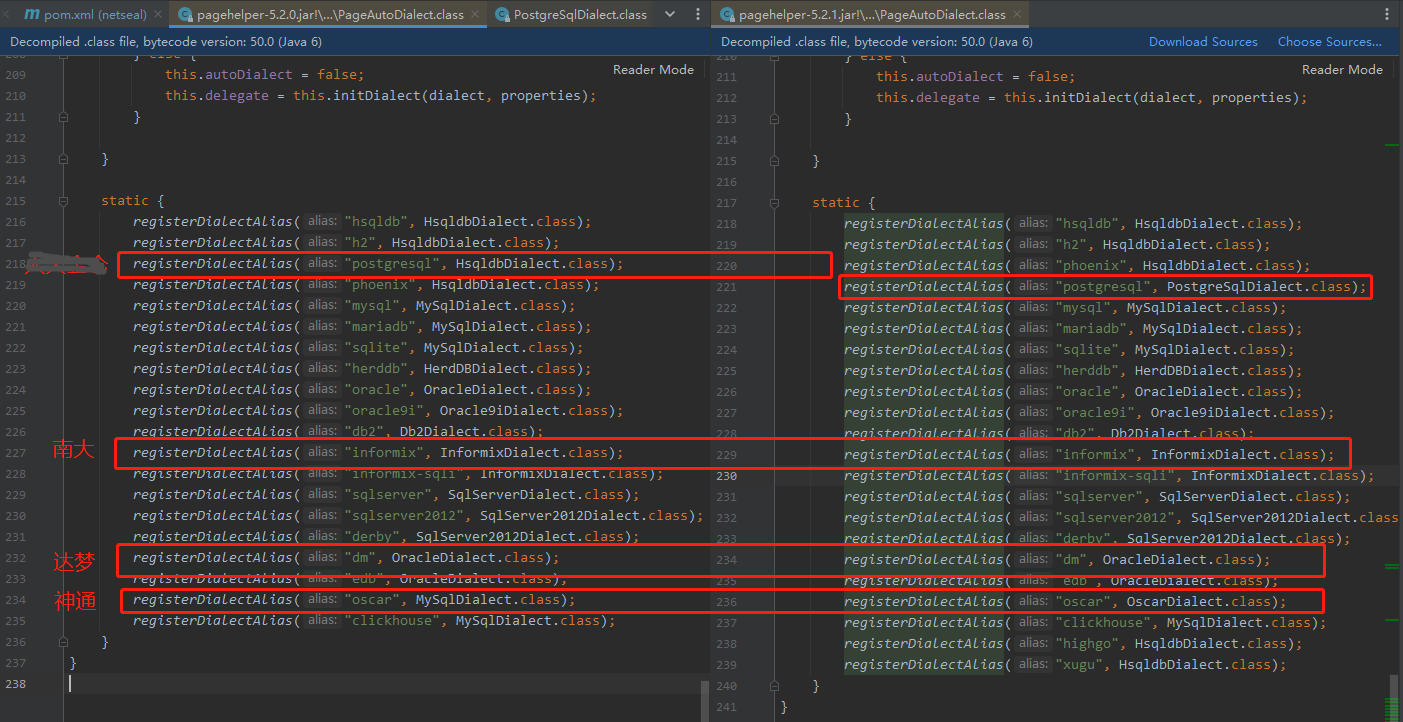
Task: Click "clickhouse" on left editor line 235
Action: (x=392, y=621)
